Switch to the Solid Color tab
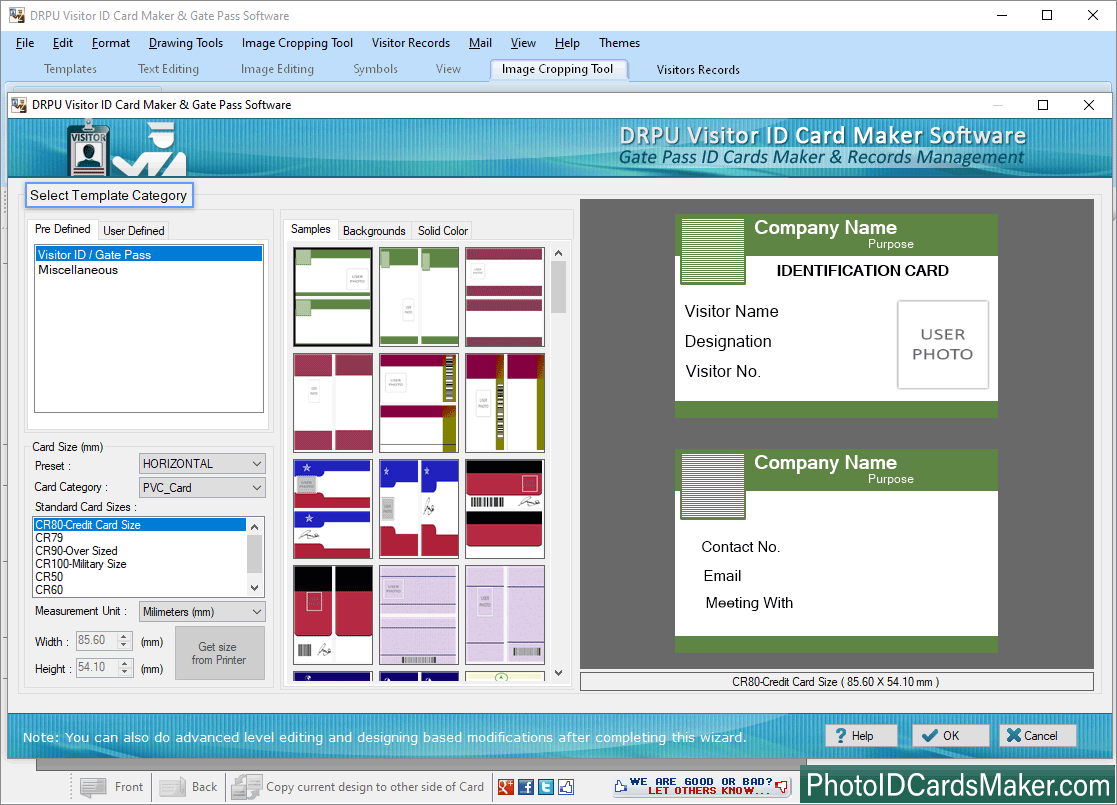Image resolution: width=1117 pixels, height=805 pixels. (443, 231)
